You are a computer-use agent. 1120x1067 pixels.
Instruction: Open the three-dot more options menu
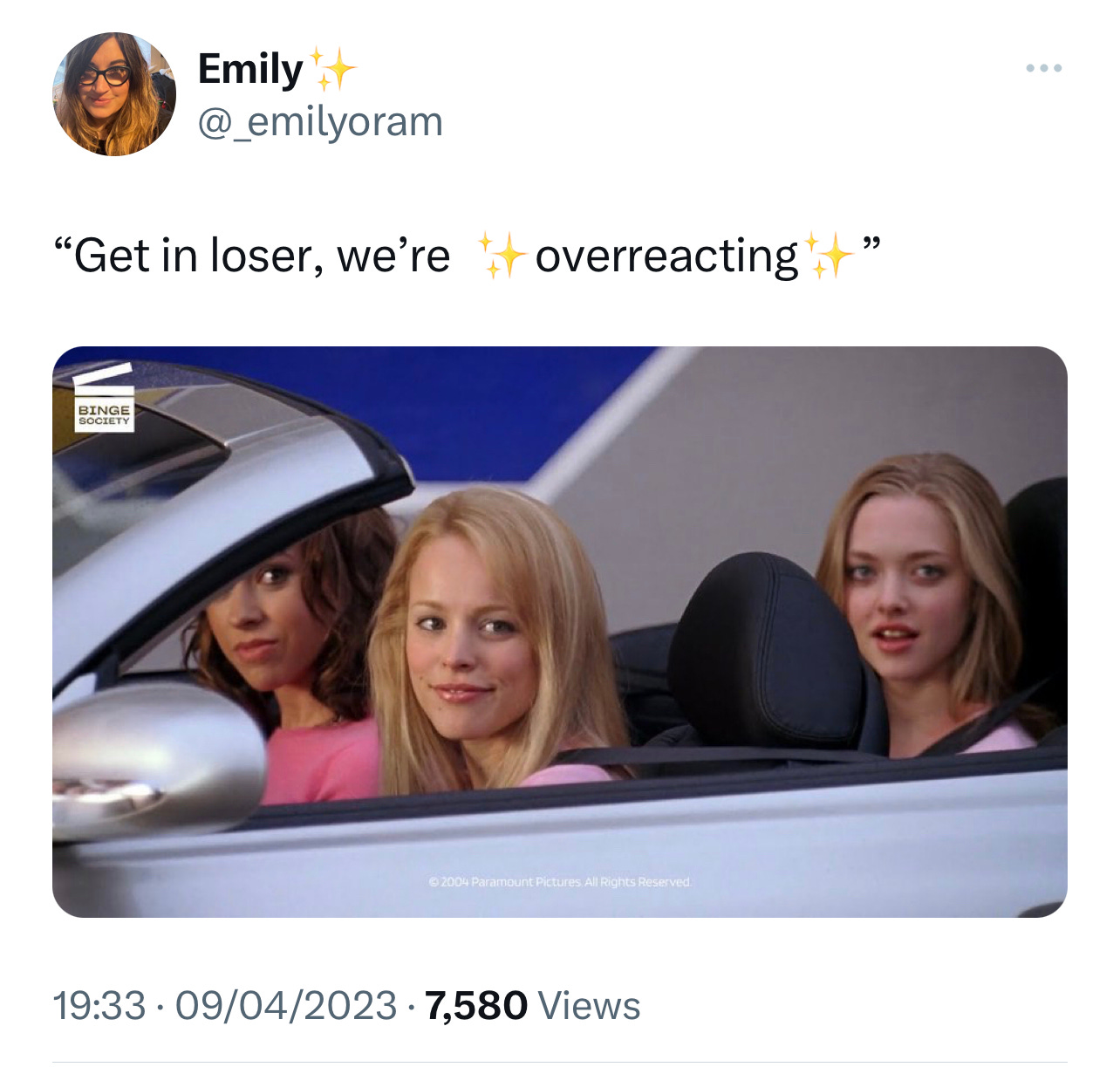click(x=1044, y=68)
